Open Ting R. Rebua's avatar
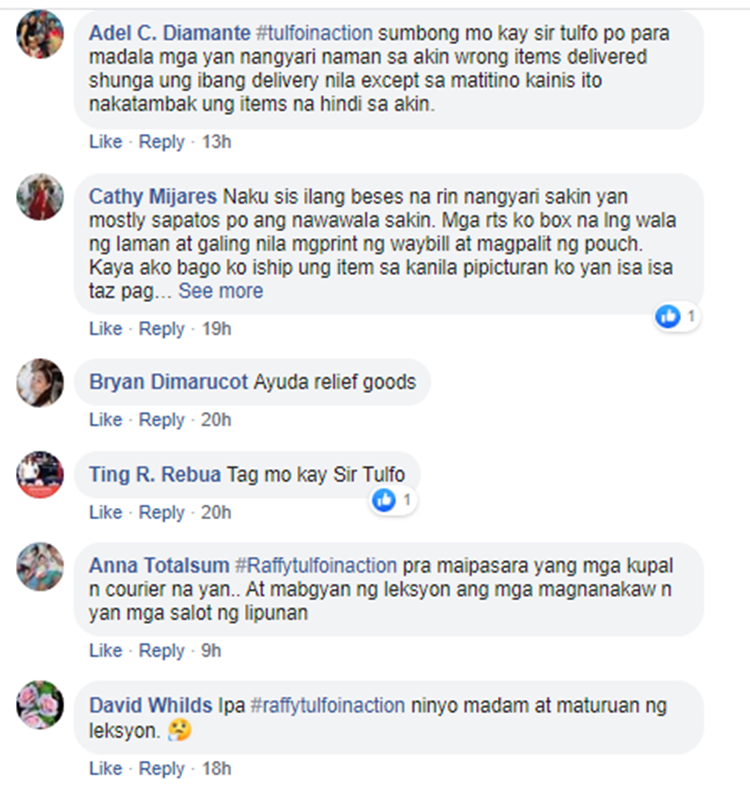Viewport: 750px width, 792px height. (x=40, y=475)
